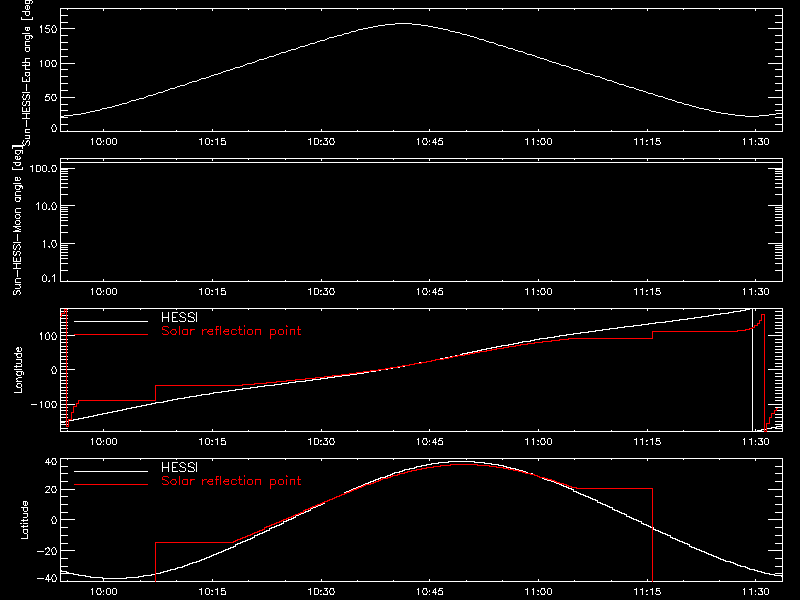Image resolution: width=800 pixels, height=600 pixels.
Task: Click 100.0 tick on Moon angle plot
Action: point(43,169)
